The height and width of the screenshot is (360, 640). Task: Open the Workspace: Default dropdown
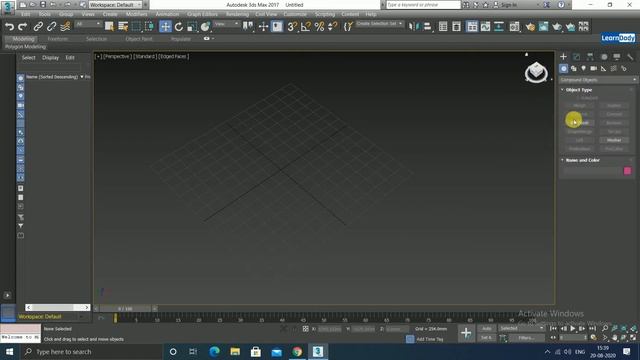[x=115, y=5]
